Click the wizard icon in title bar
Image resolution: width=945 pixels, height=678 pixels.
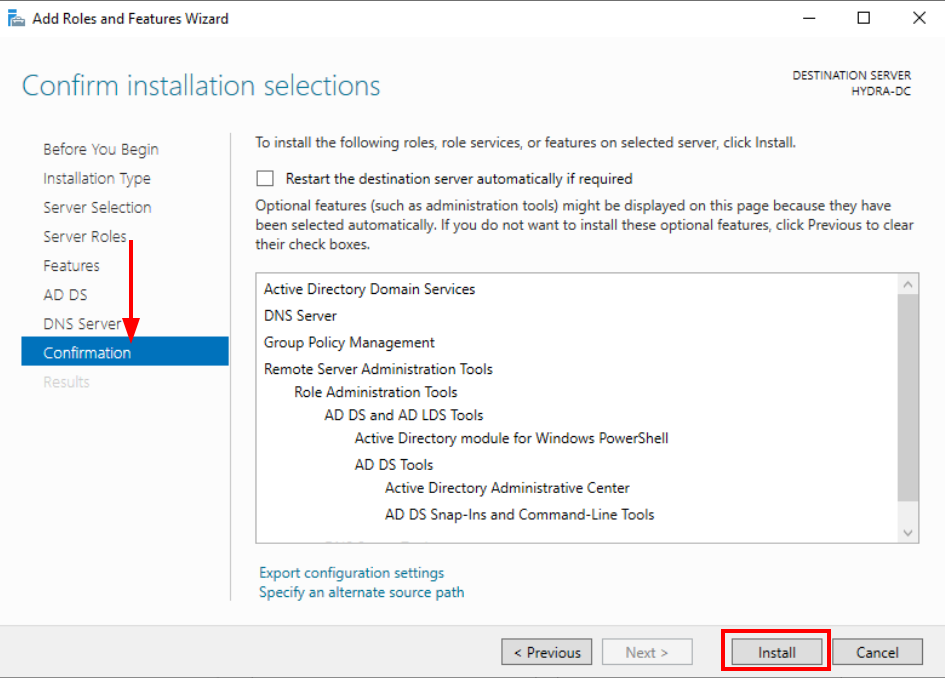pos(16,18)
